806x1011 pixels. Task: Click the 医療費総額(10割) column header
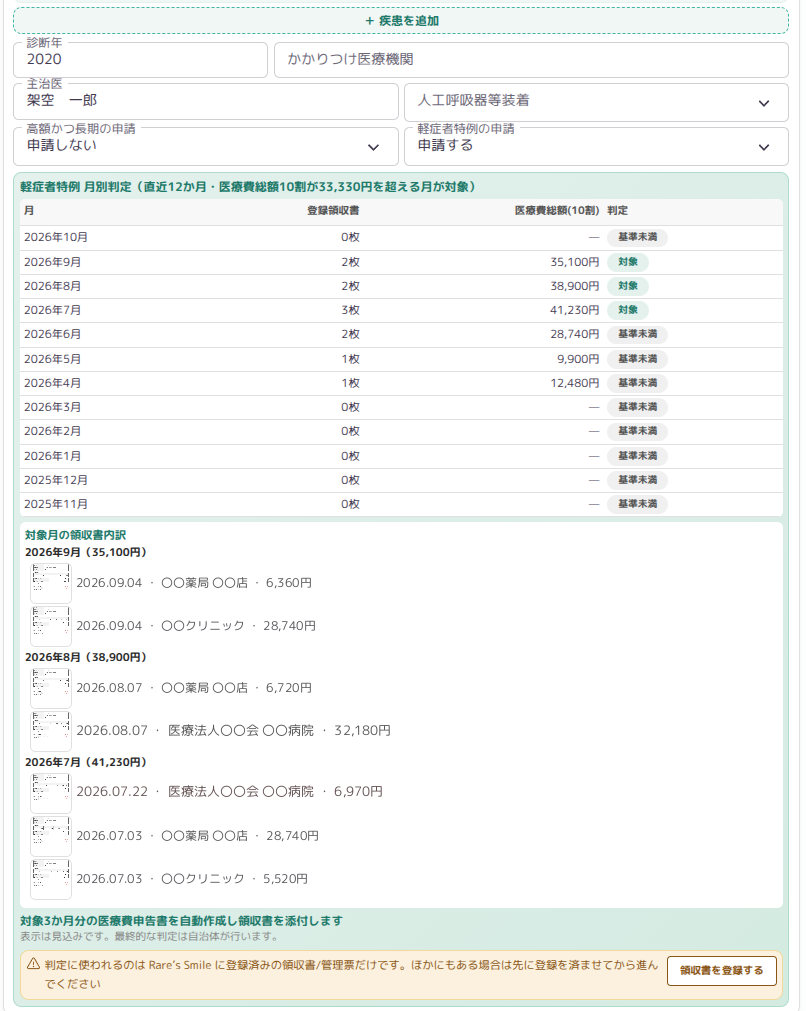(x=556, y=211)
